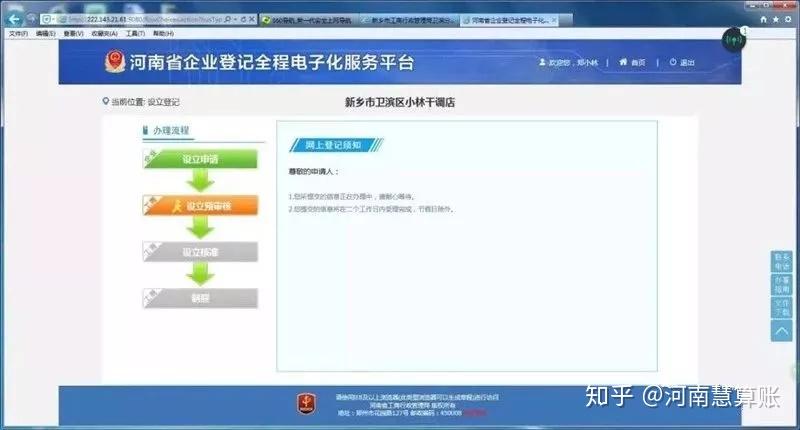Click the national emblem logo in header
Screen dimensions: 800x430
115,62
